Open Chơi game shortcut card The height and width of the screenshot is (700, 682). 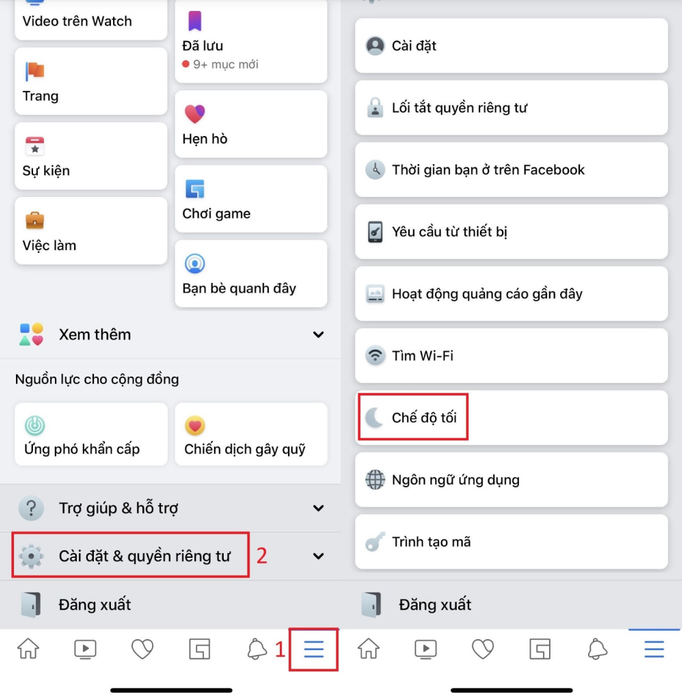pos(251,199)
